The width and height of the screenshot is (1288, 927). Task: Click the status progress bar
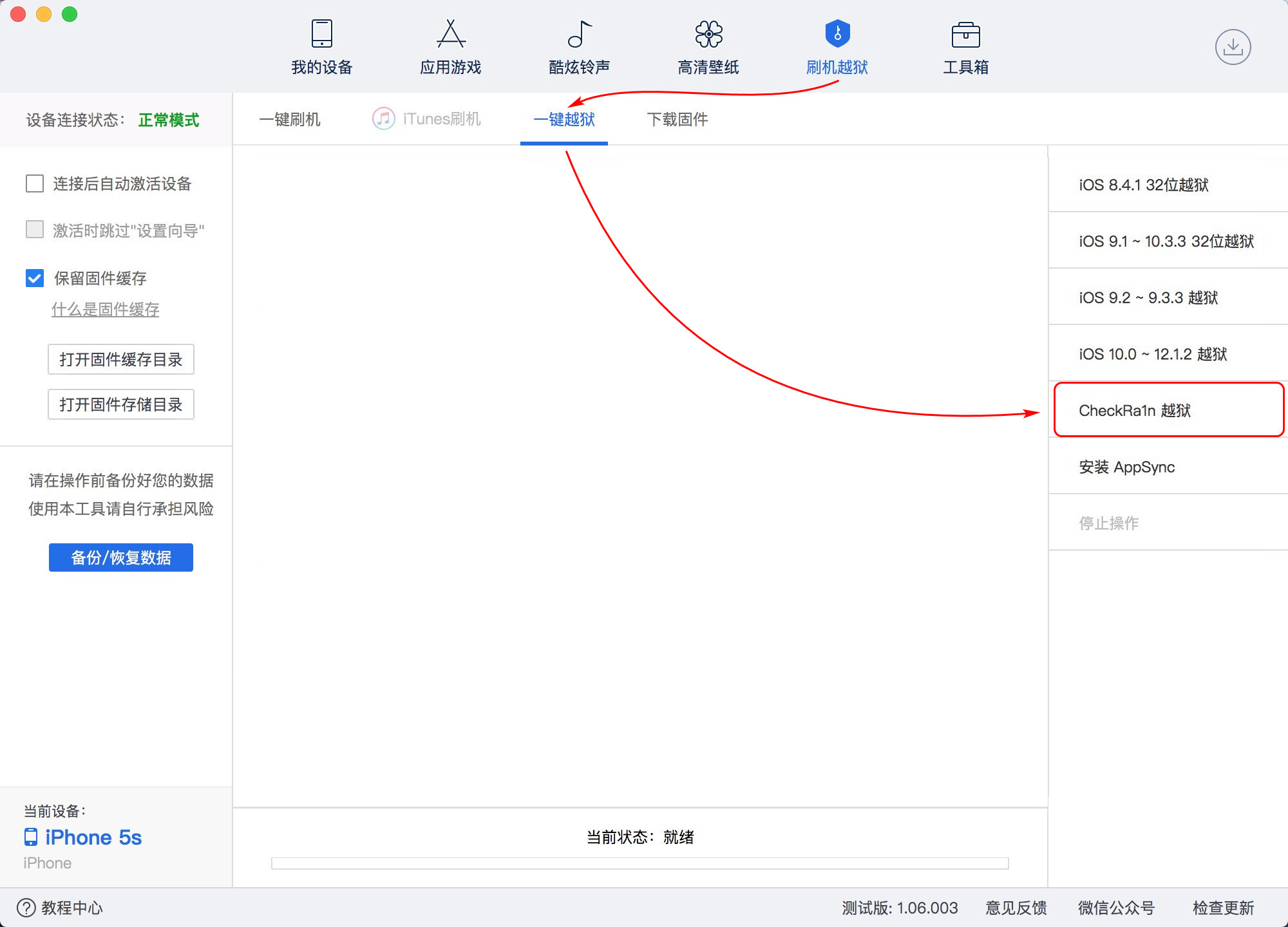(x=640, y=863)
